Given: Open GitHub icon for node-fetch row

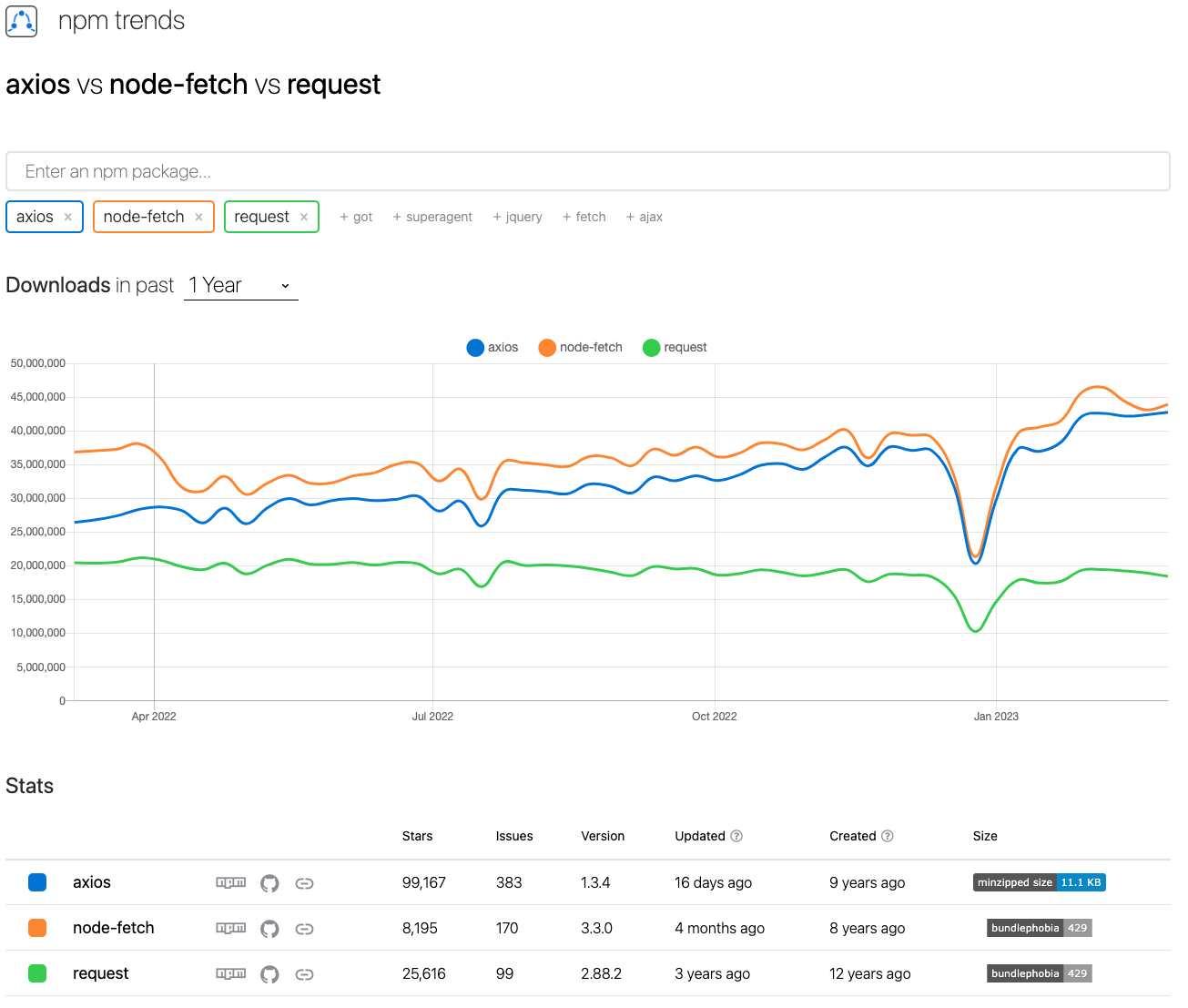Looking at the screenshot, I should [269, 929].
